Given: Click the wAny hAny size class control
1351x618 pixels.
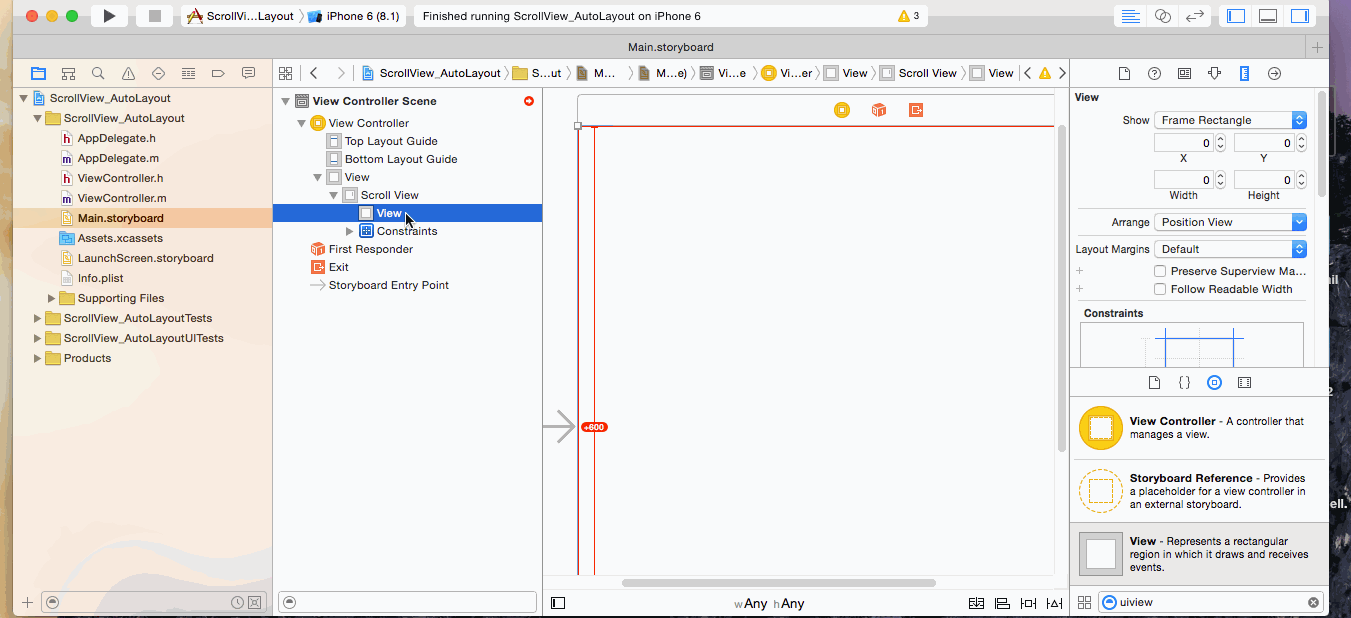Looking at the screenshot, I should click(769, 603).
